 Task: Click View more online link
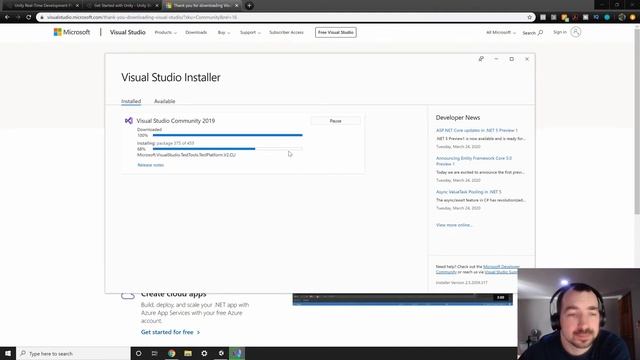pyautogui.click(x=454, y=225)
